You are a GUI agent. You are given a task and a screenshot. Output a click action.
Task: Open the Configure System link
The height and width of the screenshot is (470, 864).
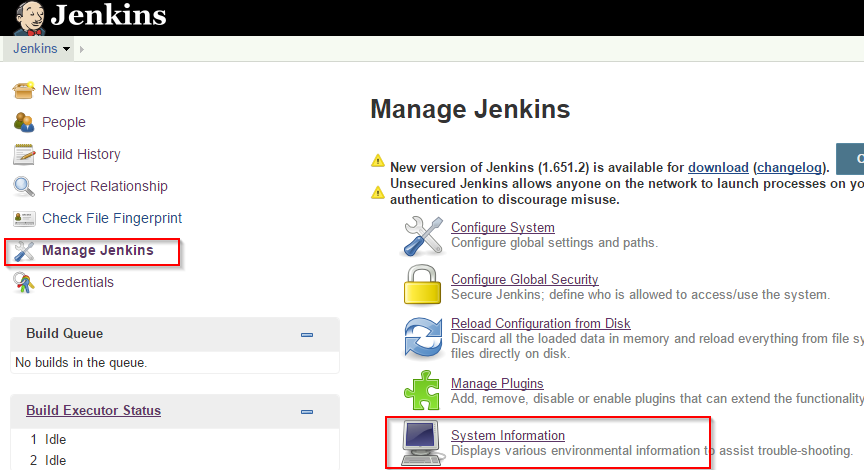[x=503, y=228]
